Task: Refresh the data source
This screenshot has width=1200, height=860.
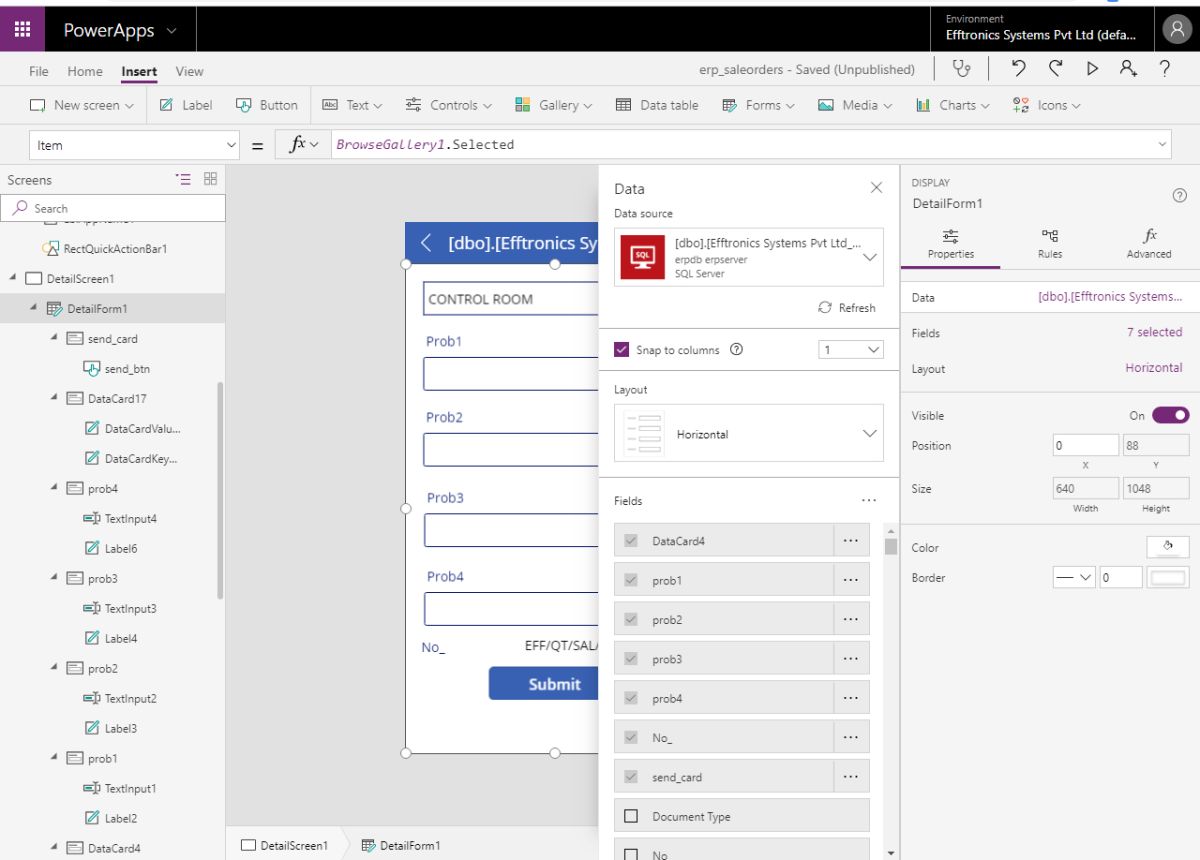Action: (846, 308)
